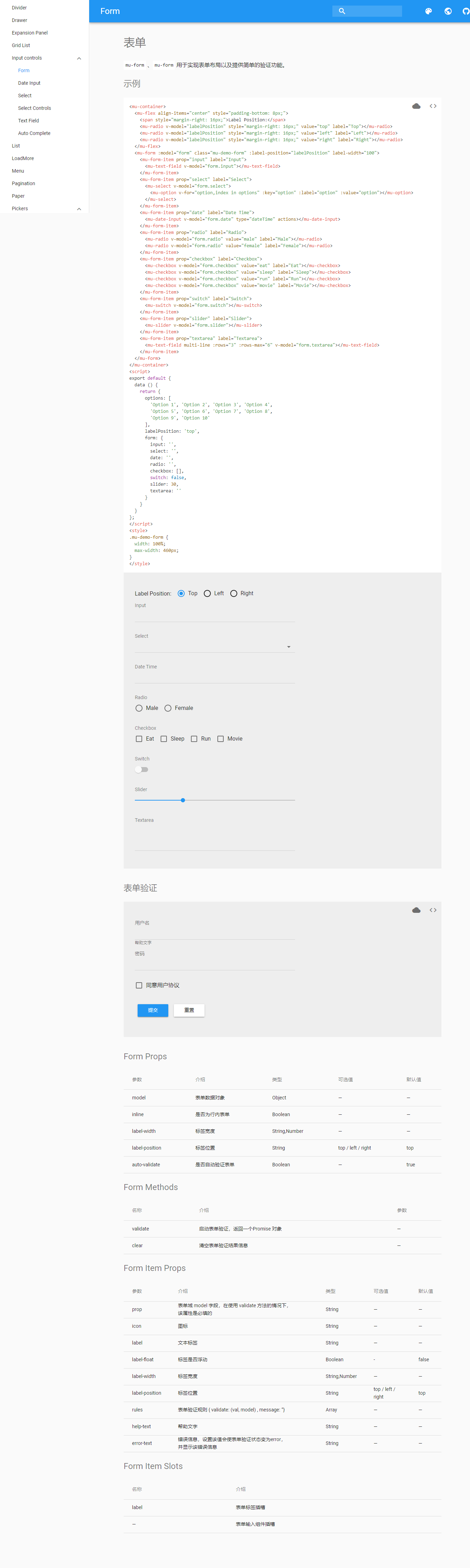Open the Select dropdown arrow
Screen dimensions: 470x1568
pos(289,646)
